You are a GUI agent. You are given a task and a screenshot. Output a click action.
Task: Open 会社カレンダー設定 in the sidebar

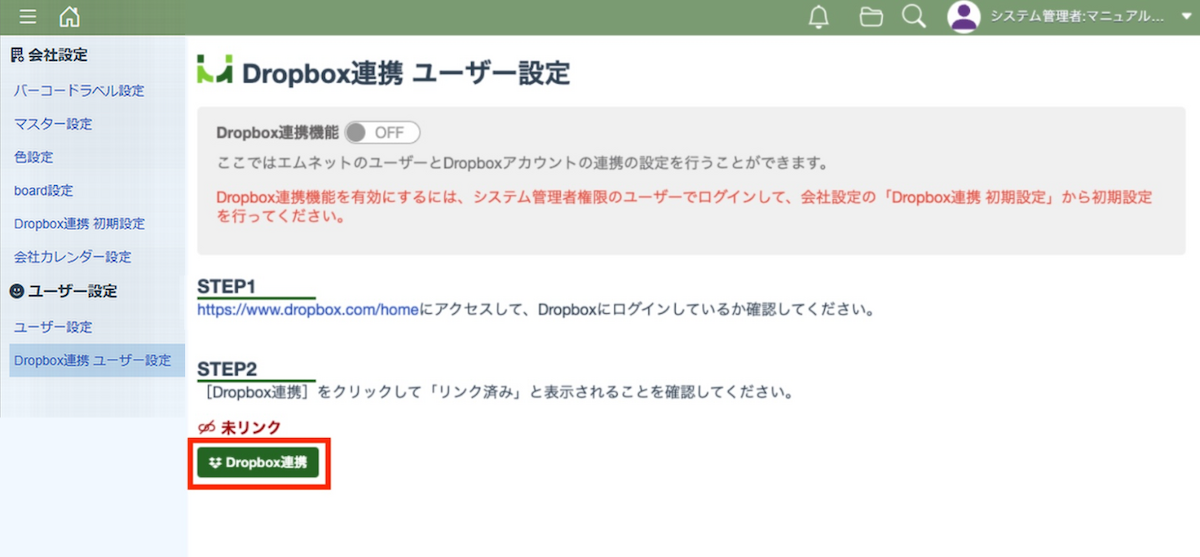73,256
